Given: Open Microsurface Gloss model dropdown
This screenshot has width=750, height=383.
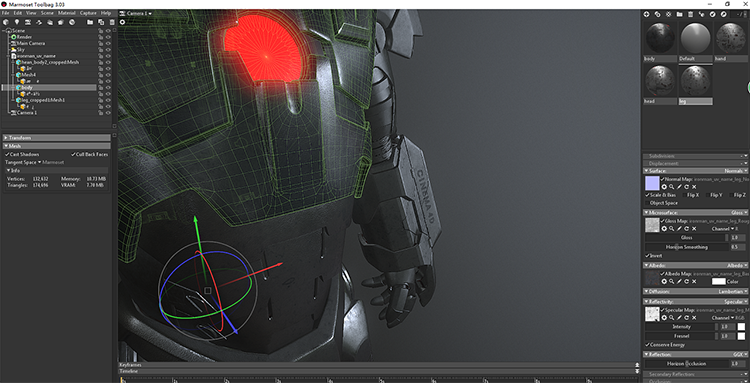Looking at the screenshot, I should (x=738, y=212).
